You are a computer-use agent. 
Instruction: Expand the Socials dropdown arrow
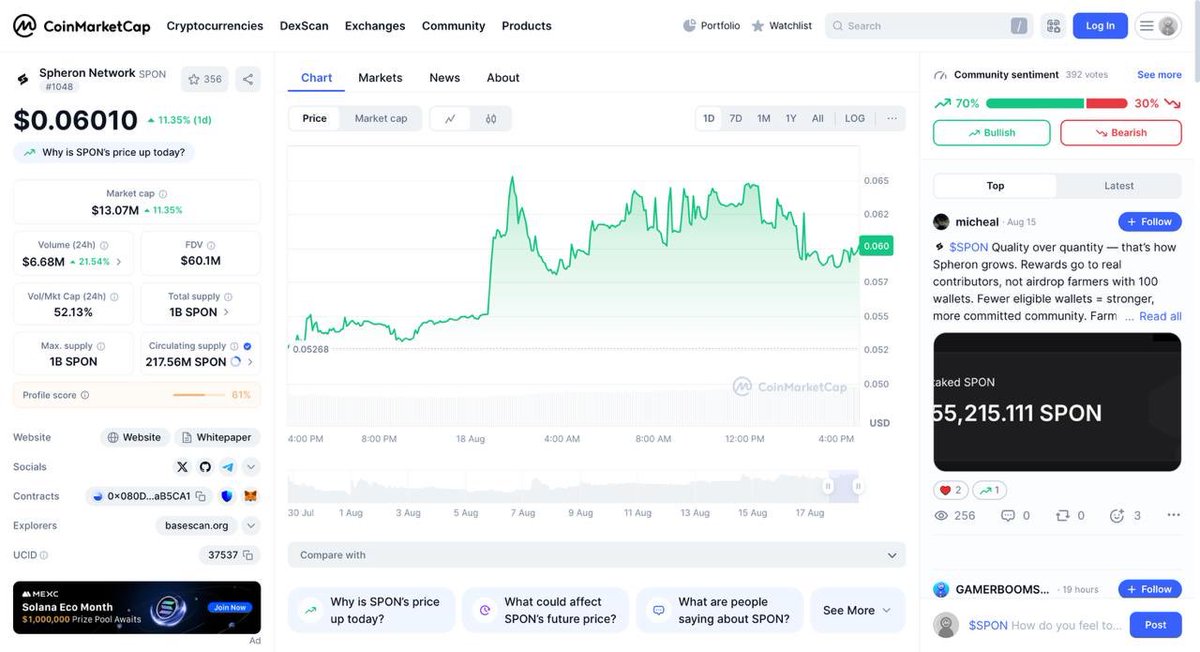click(x=251, y=467)
